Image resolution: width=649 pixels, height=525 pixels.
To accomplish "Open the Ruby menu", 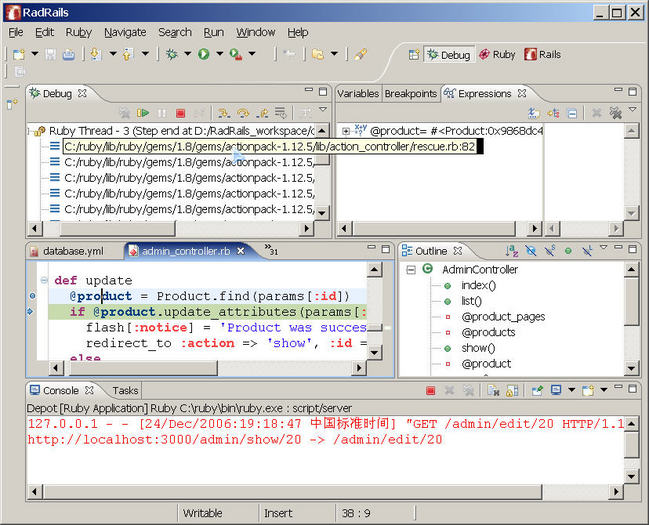I will click(x=79, y=32).
